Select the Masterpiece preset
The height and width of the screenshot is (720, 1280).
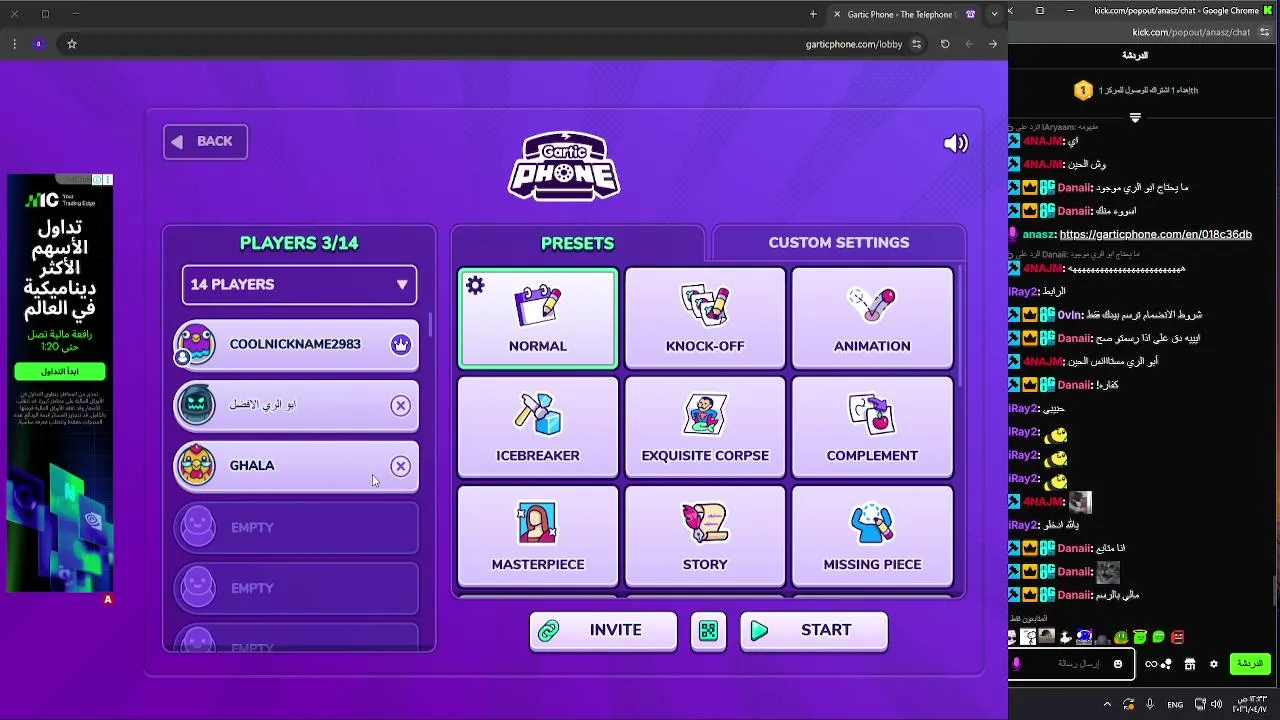(x=538, y=536)
